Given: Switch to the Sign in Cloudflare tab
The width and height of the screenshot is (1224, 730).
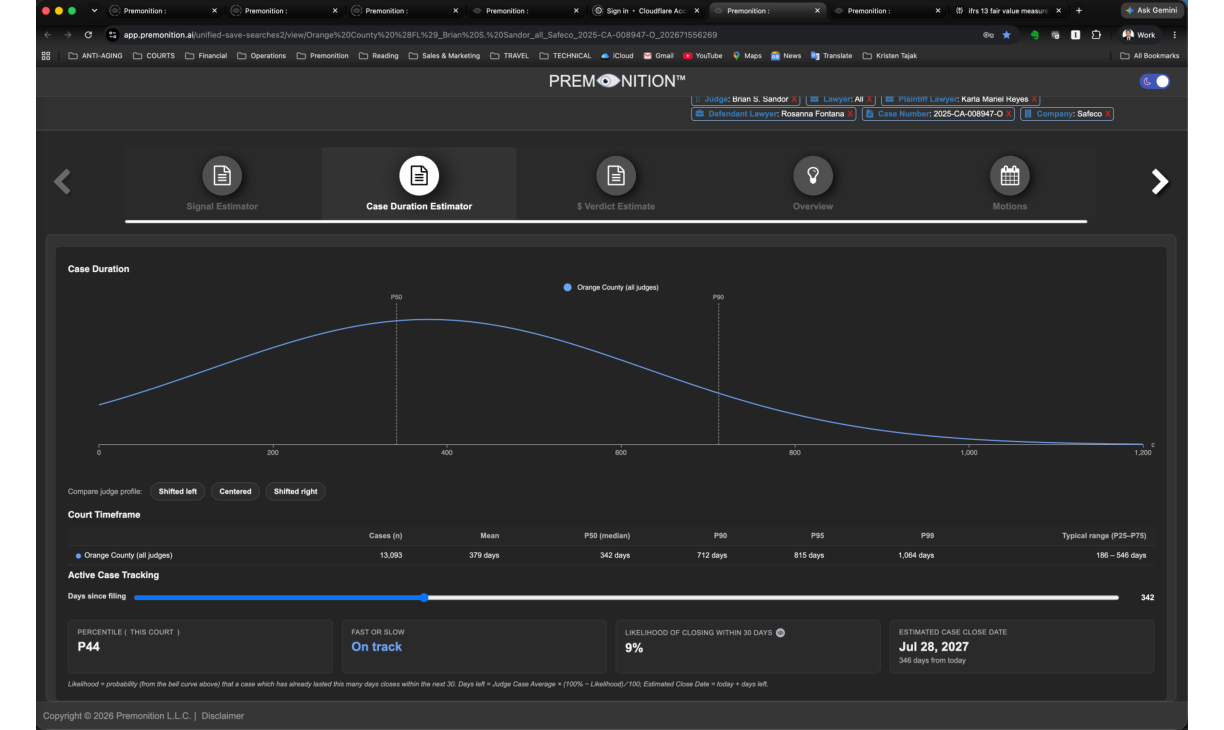Looking at the screenshot, I should [648, 10].
